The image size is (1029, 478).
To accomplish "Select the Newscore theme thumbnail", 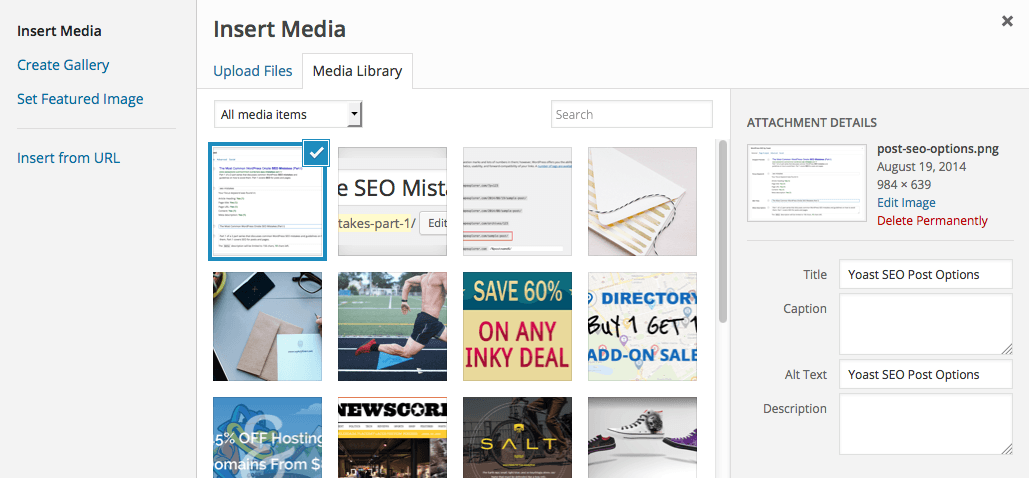I will click(392, 437).
